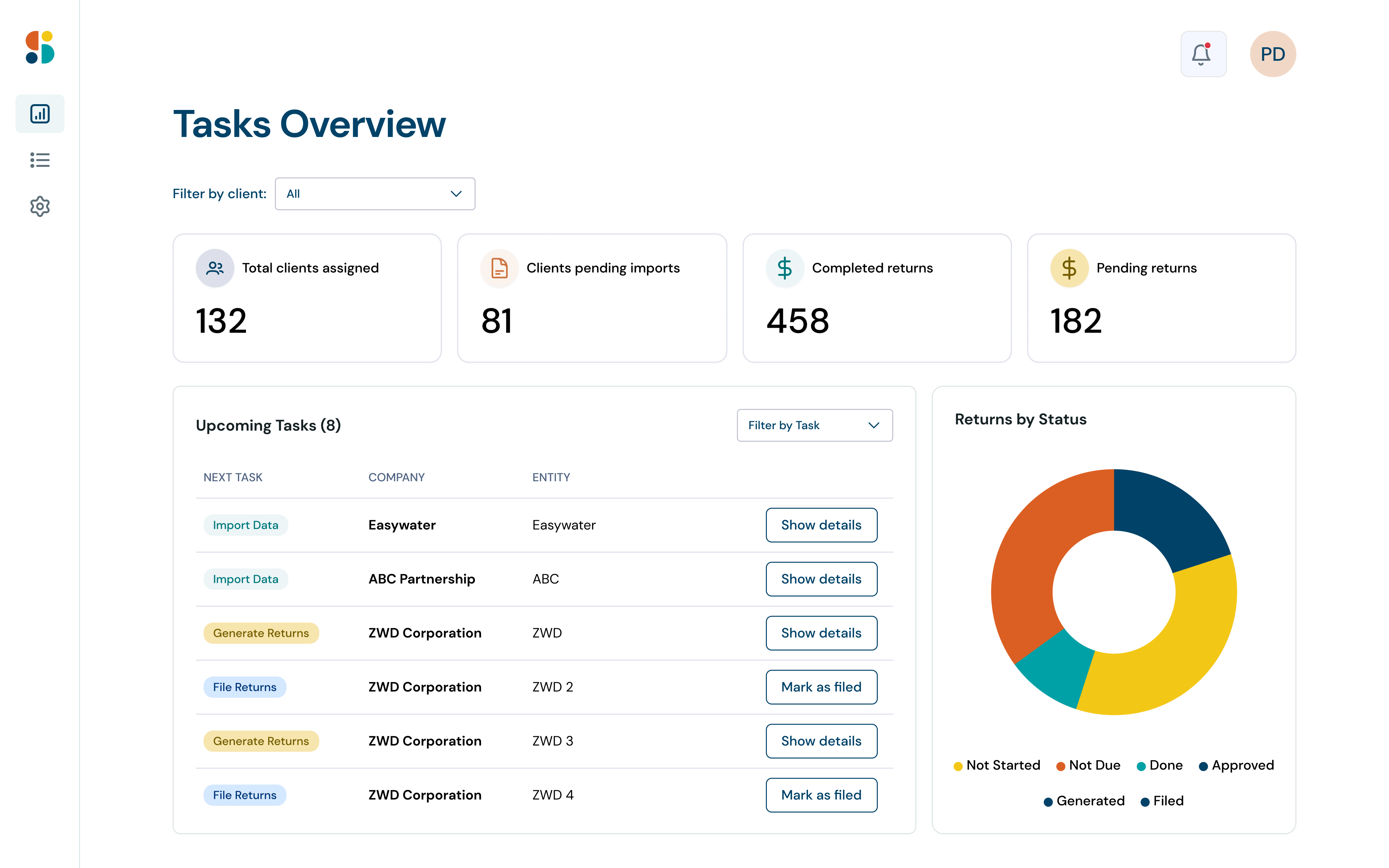This screenshot has height=868, width=1389.
Task: Open the Filter by Task dropdown
Action: click(814, 425)
